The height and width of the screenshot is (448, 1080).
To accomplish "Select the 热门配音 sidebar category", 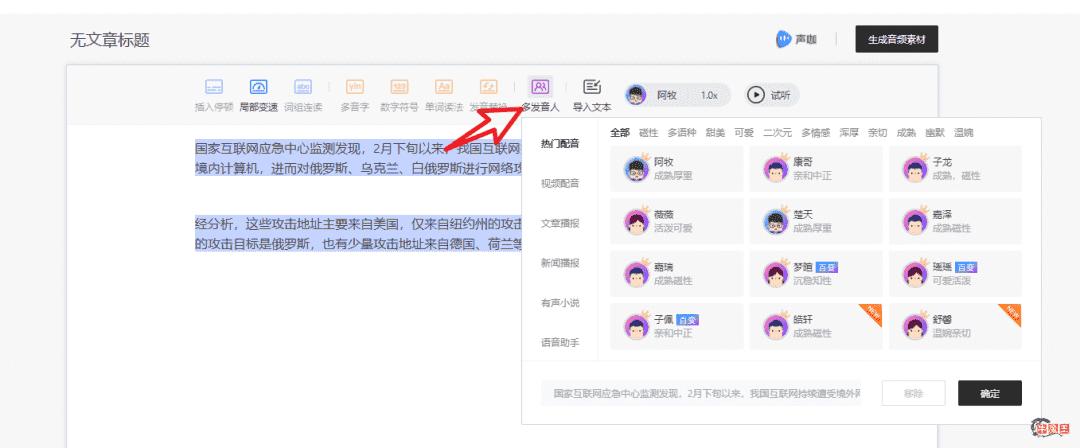I will pyautogui.click(x=560, y=144).
